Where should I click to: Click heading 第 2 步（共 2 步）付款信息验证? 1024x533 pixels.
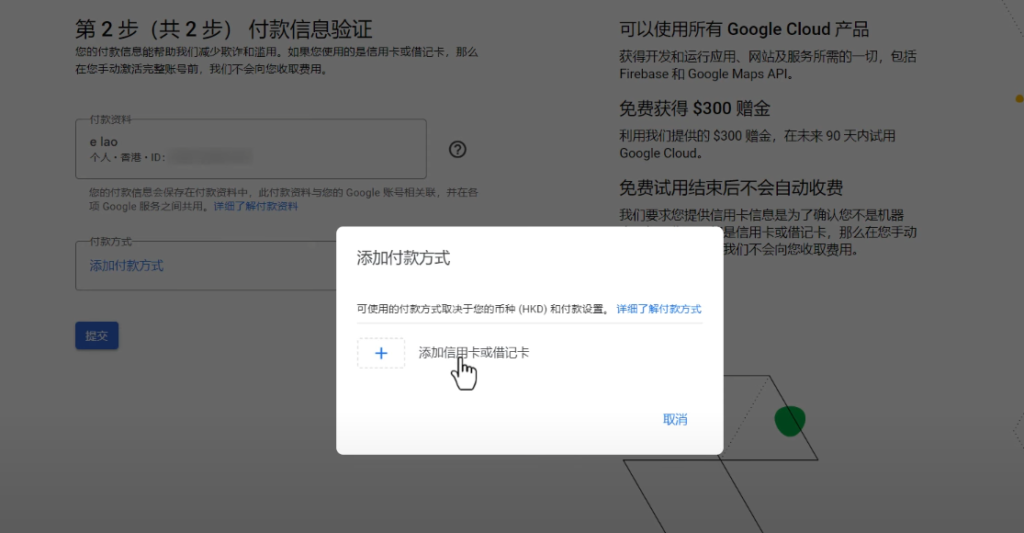tap(223, 29)
